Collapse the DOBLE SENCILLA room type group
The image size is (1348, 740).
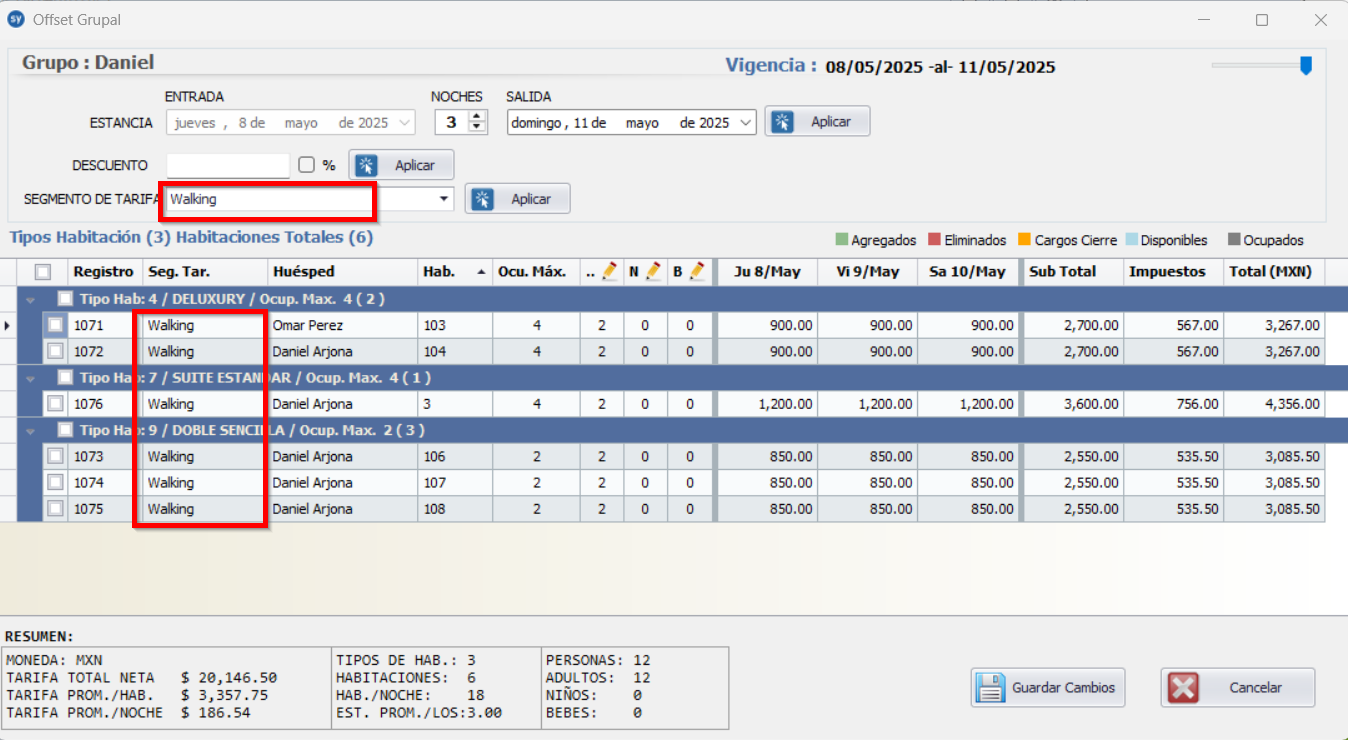point(30,430)
